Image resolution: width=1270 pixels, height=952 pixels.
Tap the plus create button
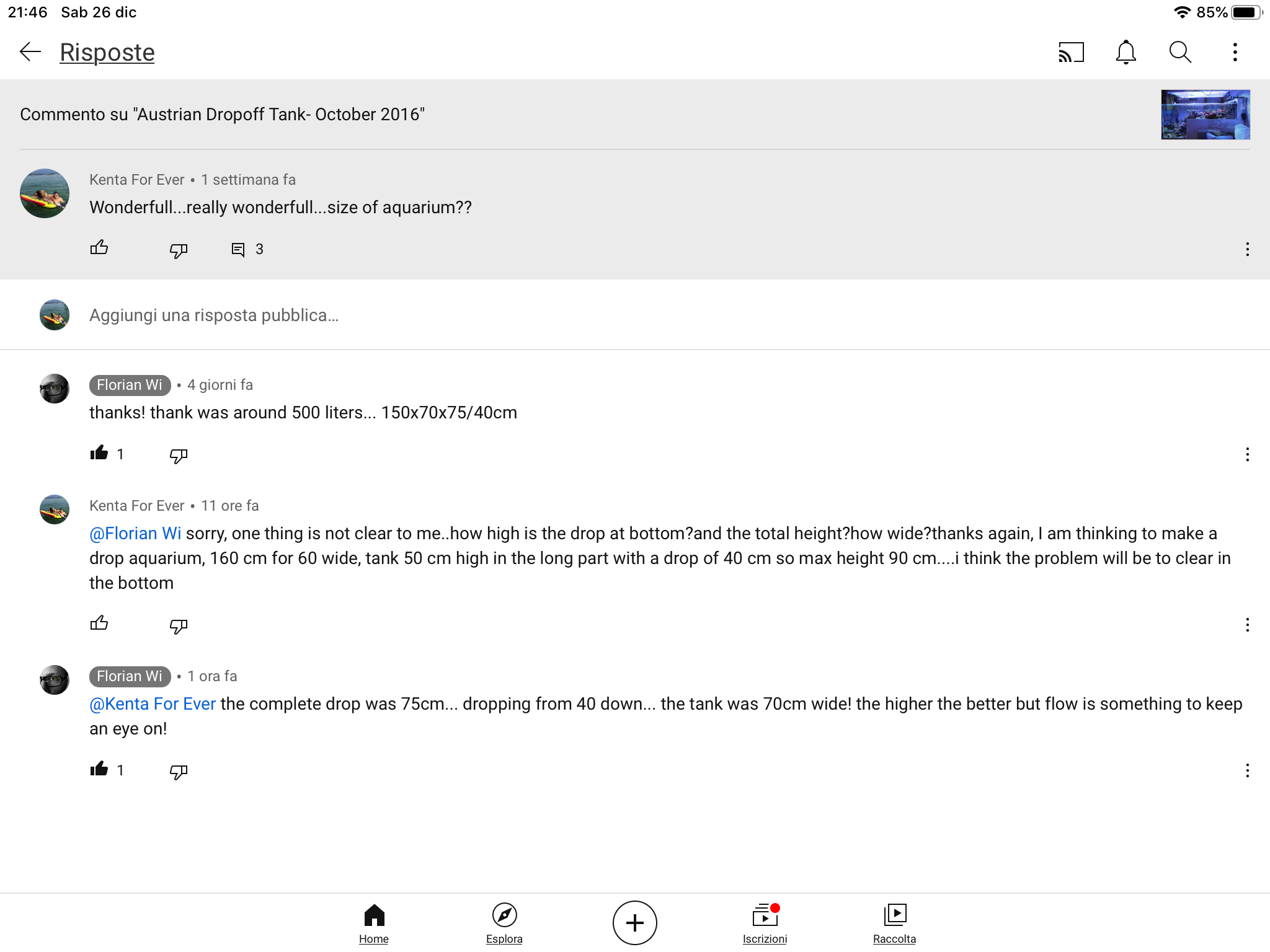(634, 923)
